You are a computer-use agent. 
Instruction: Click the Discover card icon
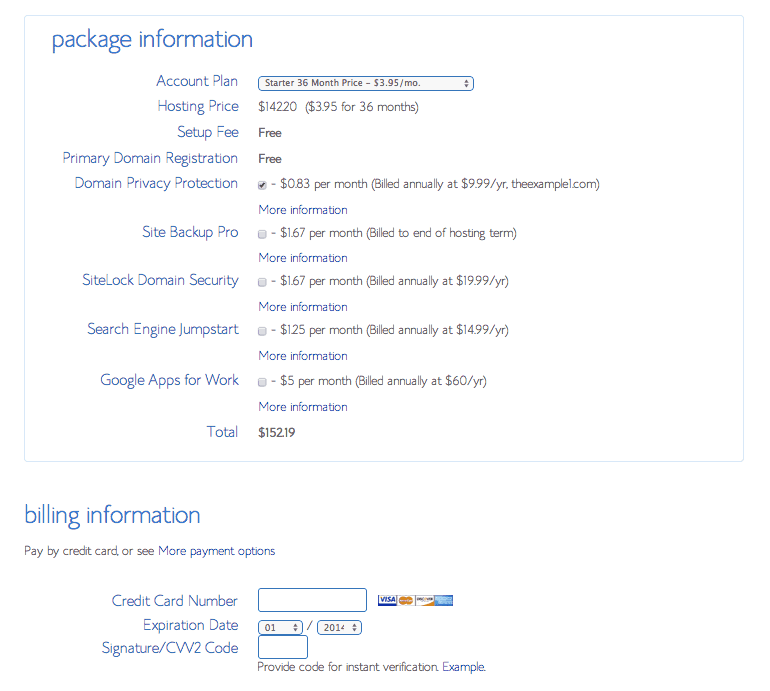click(425, 600)
